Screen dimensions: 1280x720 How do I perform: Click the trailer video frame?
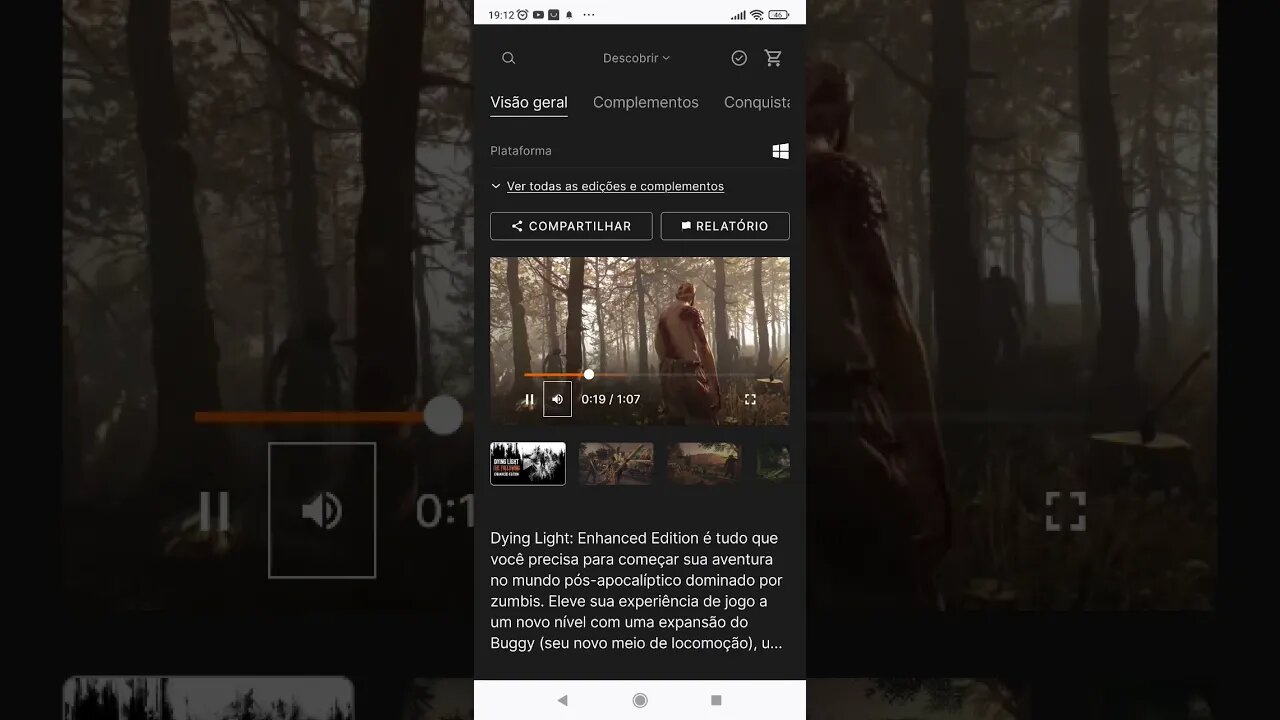click(x=640, y=341)
